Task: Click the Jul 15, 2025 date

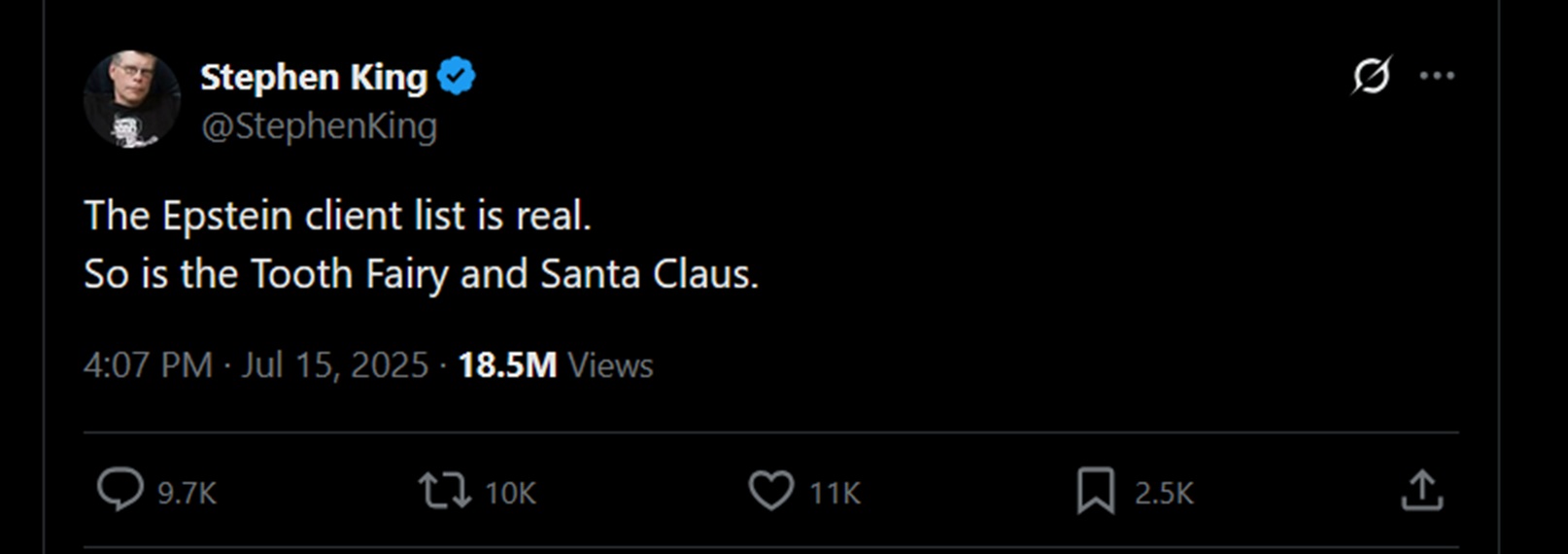Action: coord(335,365)
